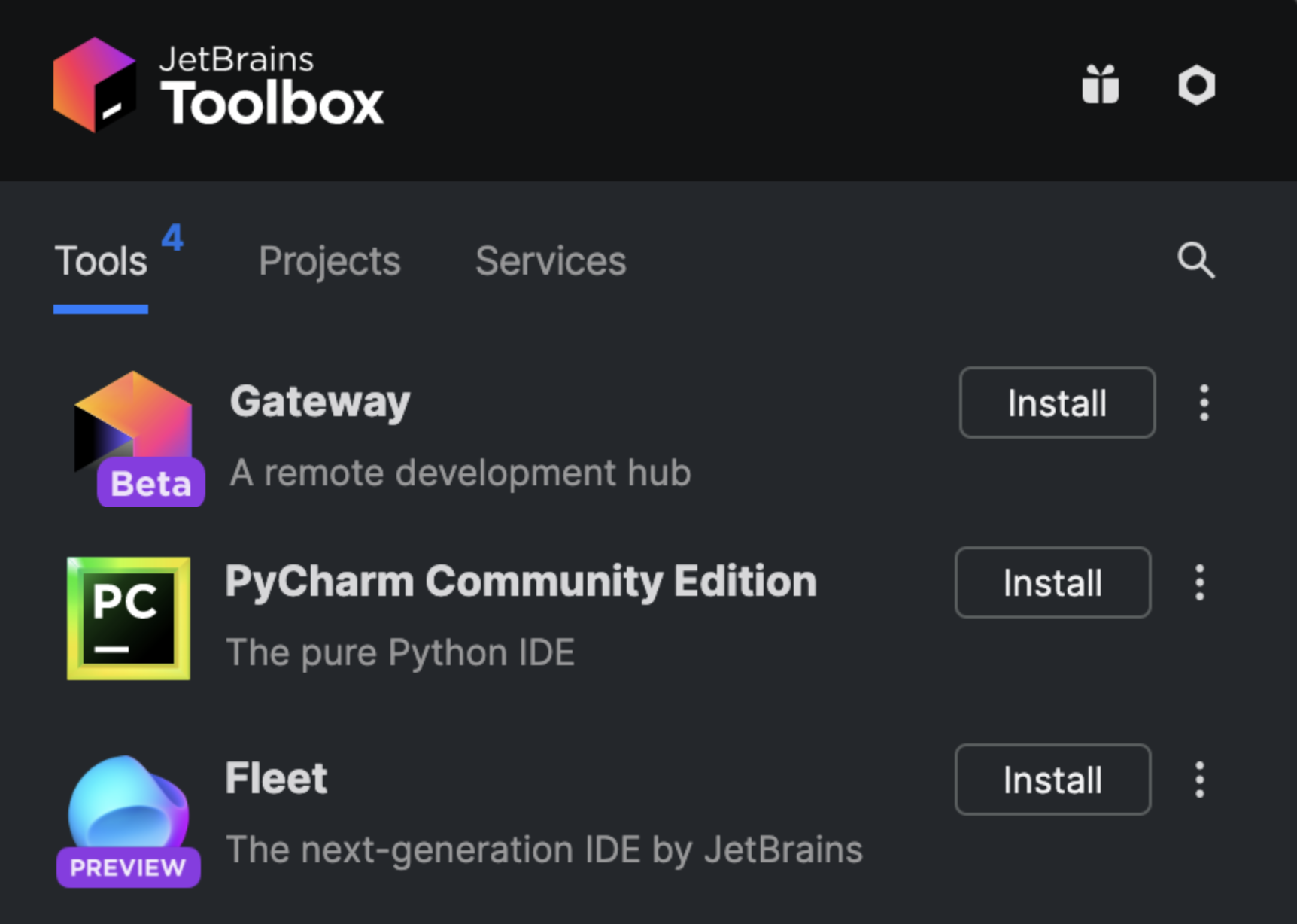Screen dimensions: 1297x924
Task: Click the PyCharm Community Edition icon
Action: coord(129,617)
